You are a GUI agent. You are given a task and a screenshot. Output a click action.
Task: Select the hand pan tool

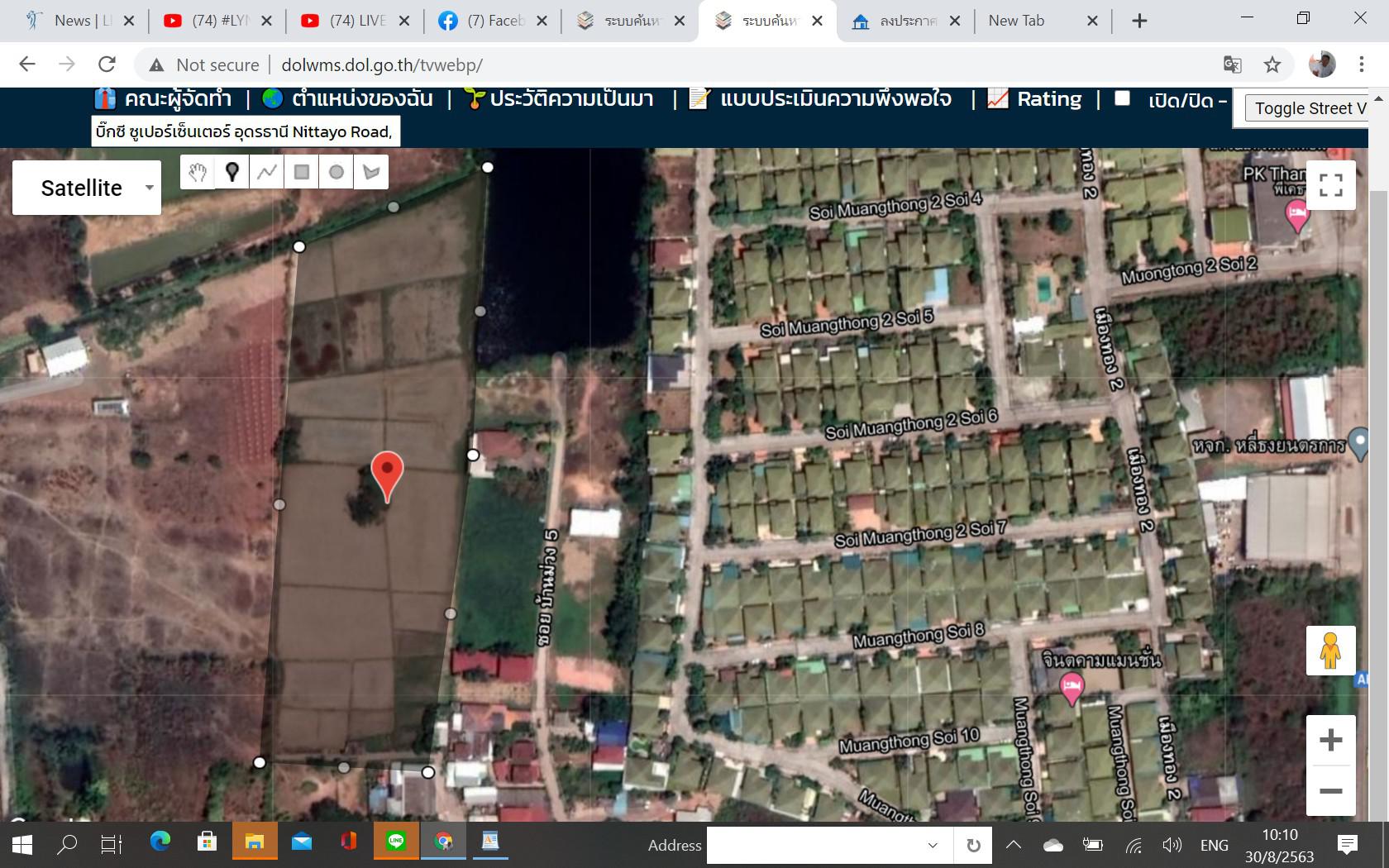(x=198, y=172)
